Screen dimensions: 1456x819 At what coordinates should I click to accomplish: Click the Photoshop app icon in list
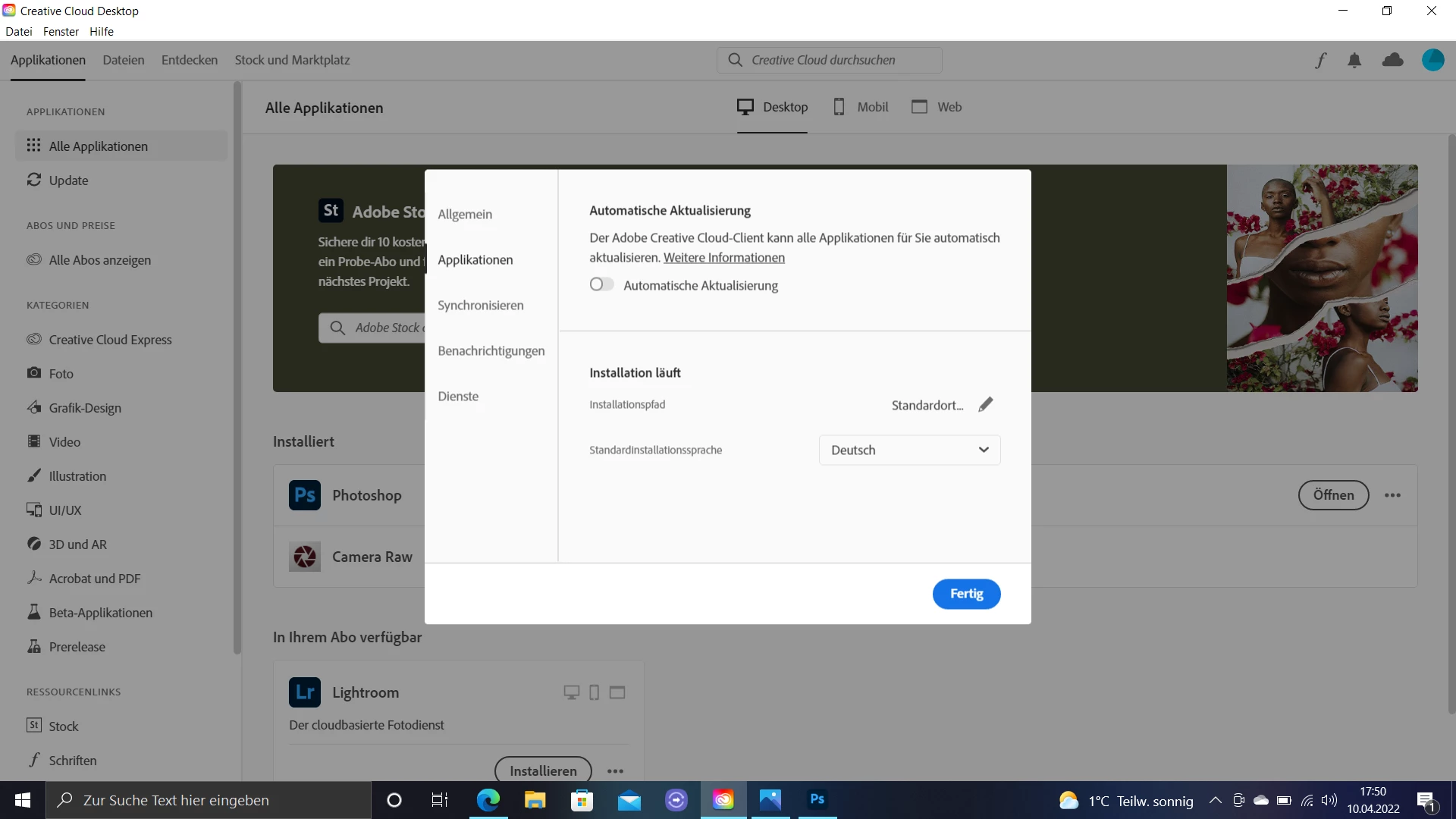pyautogui.click(x=305, y=495)
